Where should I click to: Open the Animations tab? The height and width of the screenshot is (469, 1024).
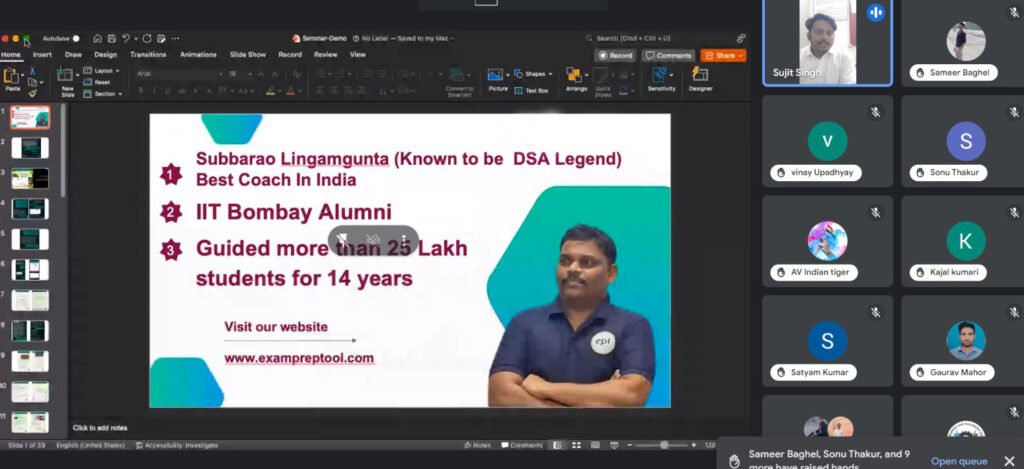click(198, 55)
